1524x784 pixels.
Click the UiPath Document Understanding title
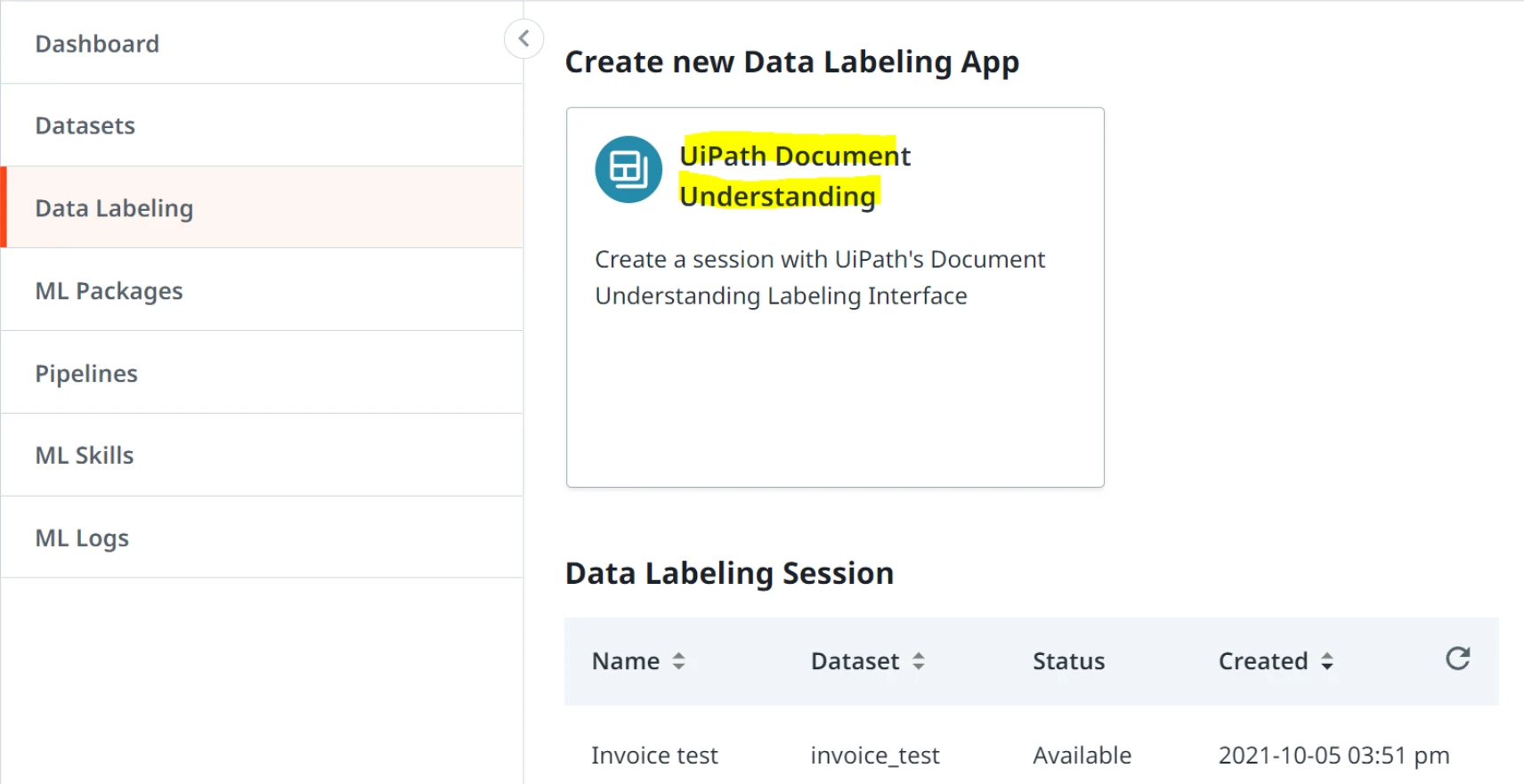[795, 175]
